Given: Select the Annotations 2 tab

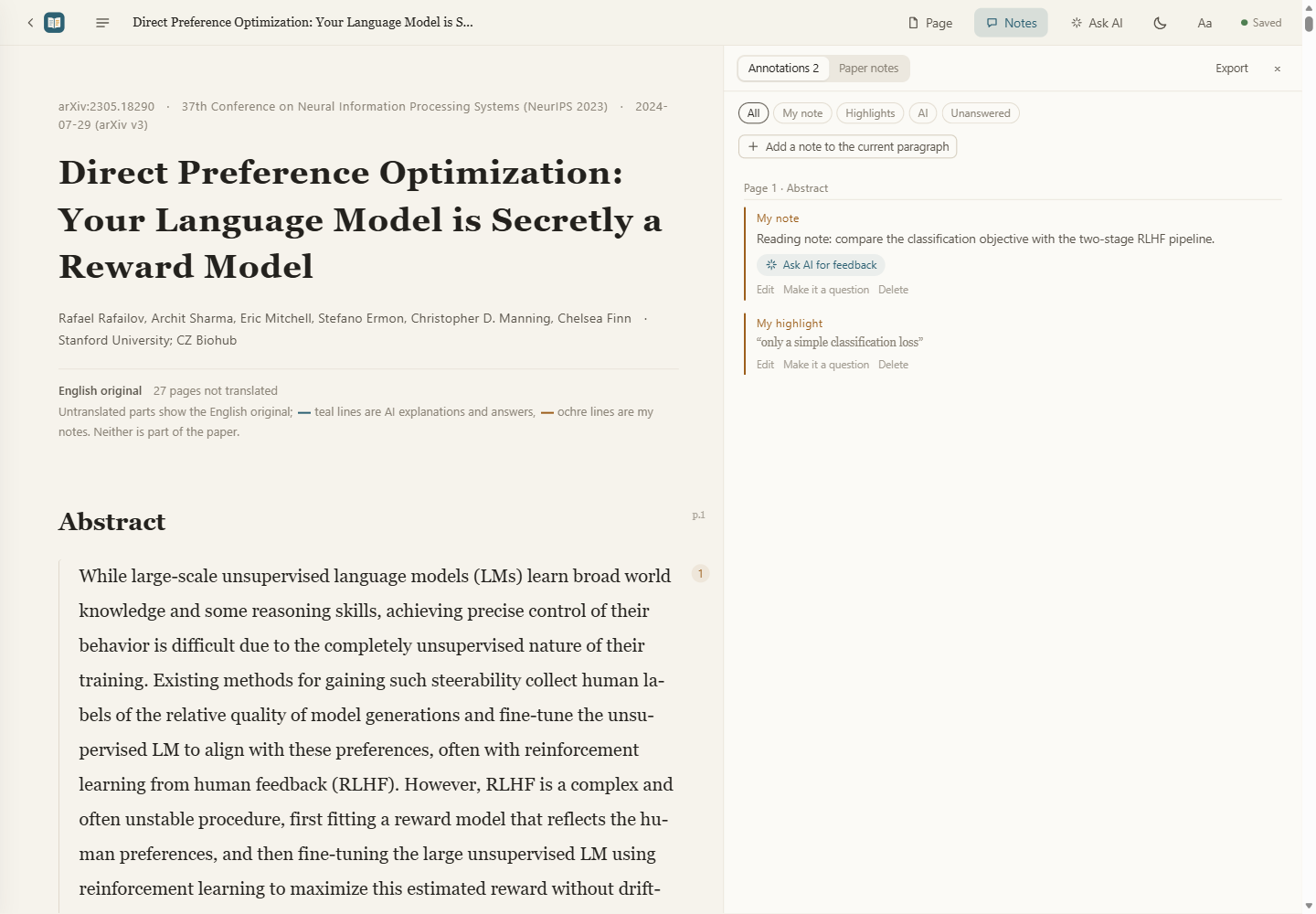Looking at the screenshot, I should click(x=783, y=69).
